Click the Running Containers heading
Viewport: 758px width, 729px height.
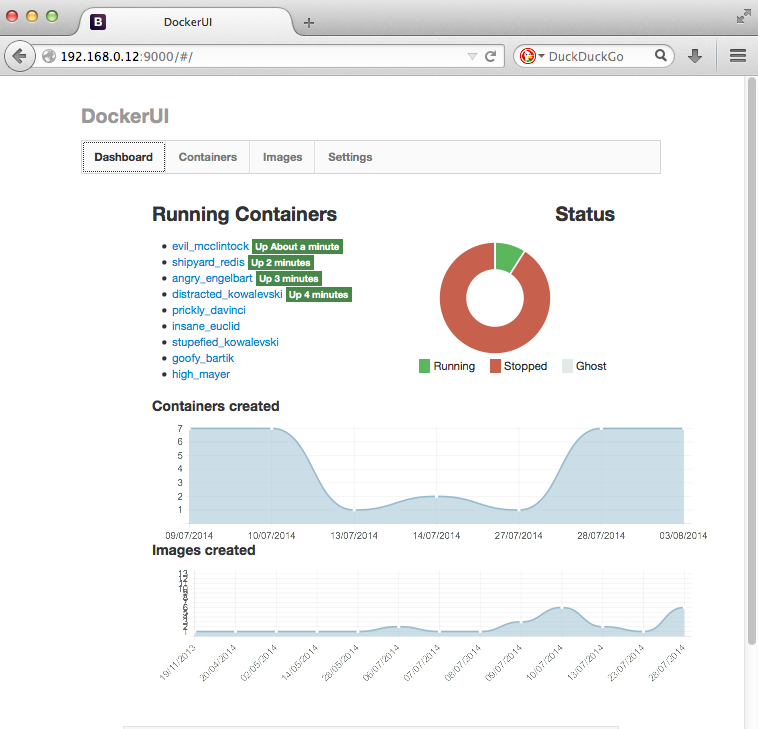tap(244, 214)
